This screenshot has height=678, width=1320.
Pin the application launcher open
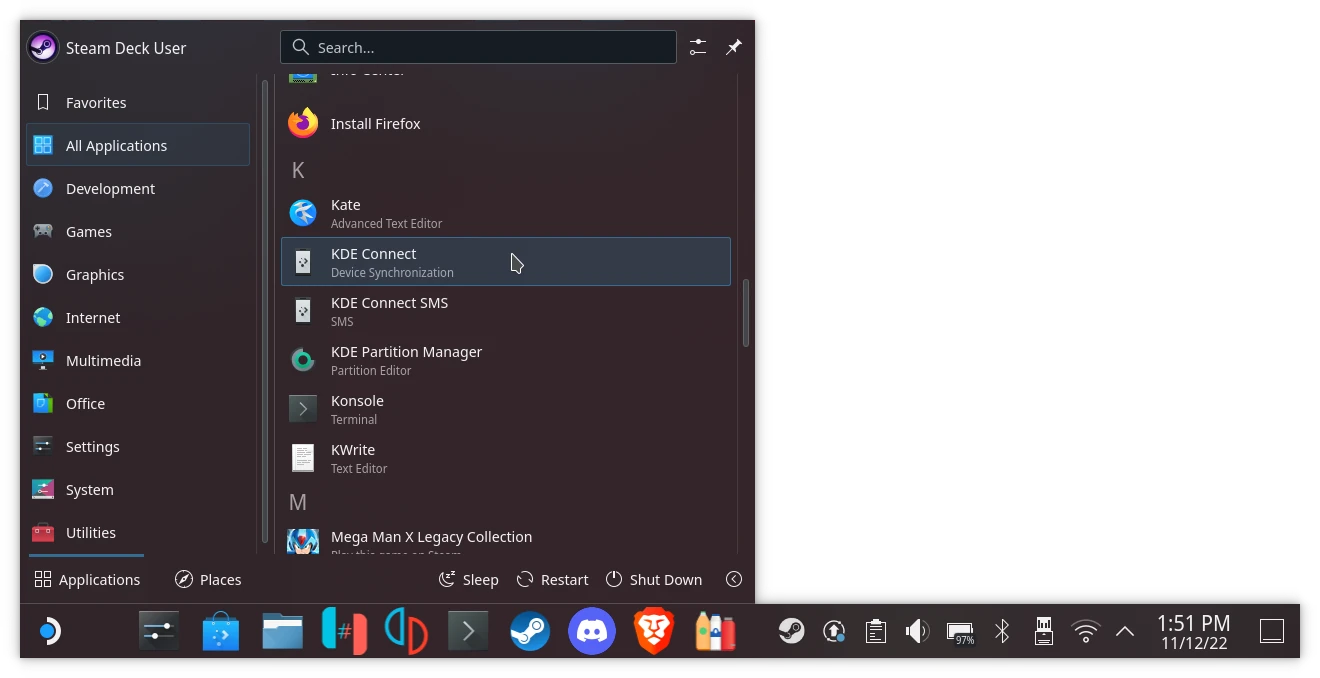click(734, 47)
